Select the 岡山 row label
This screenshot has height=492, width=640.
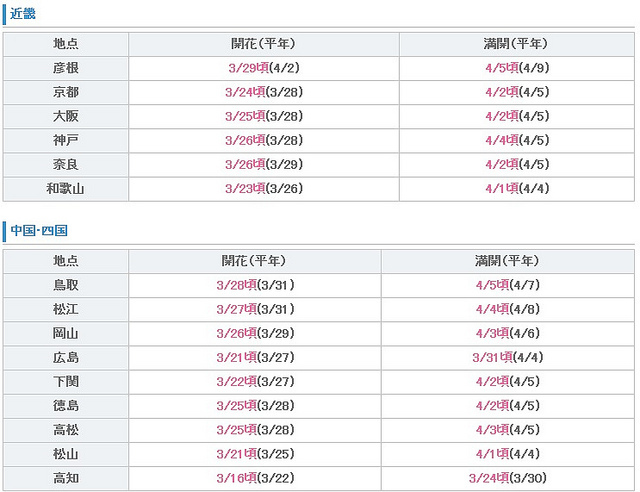click(66, 334)
